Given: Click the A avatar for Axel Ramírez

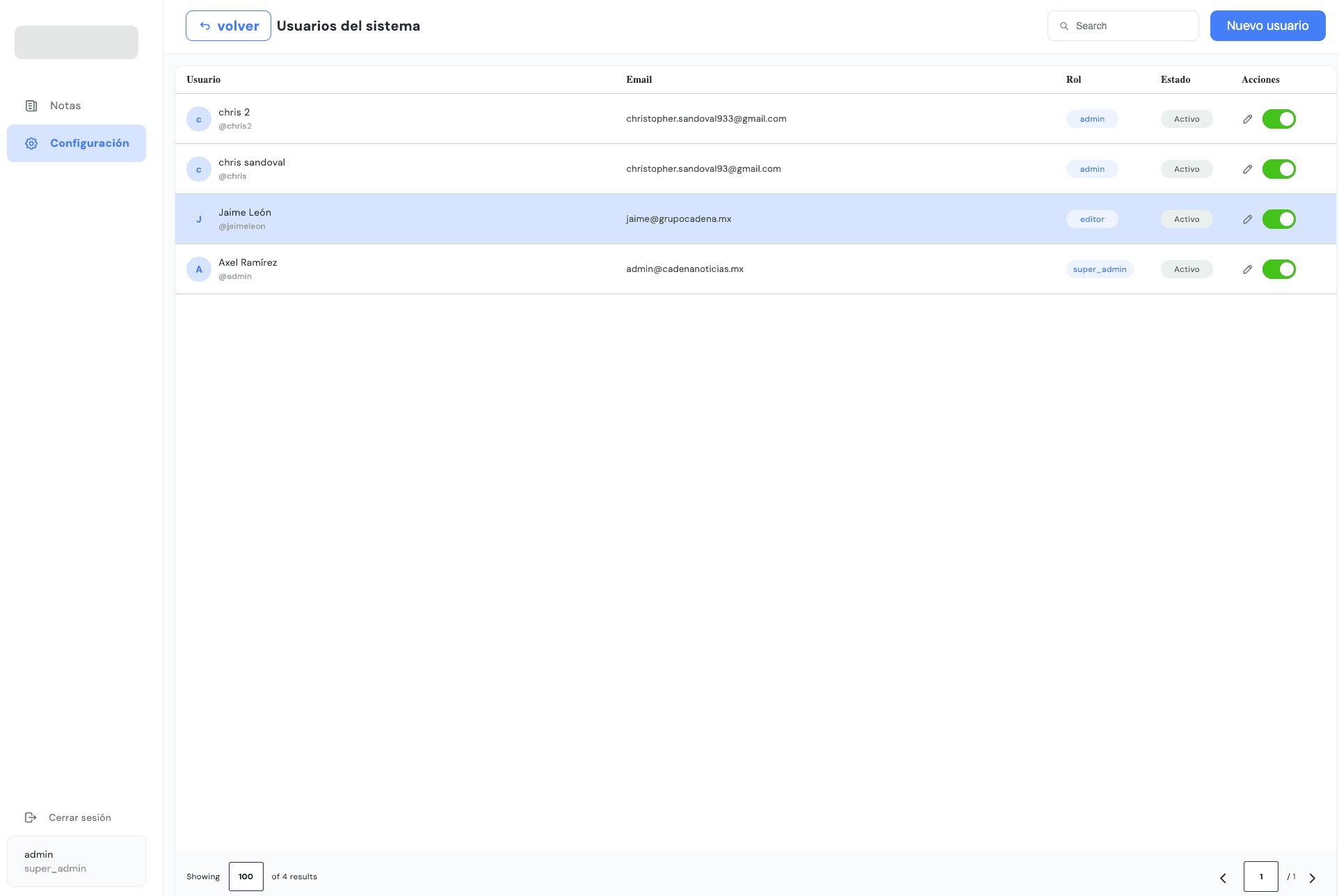Looking at the screenshot, I should pyautogui.click(x=199, y=269).
